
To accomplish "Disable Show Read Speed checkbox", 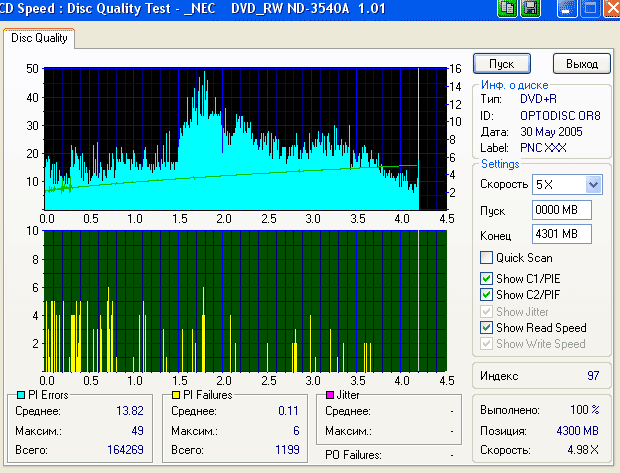I will [487, 328].
